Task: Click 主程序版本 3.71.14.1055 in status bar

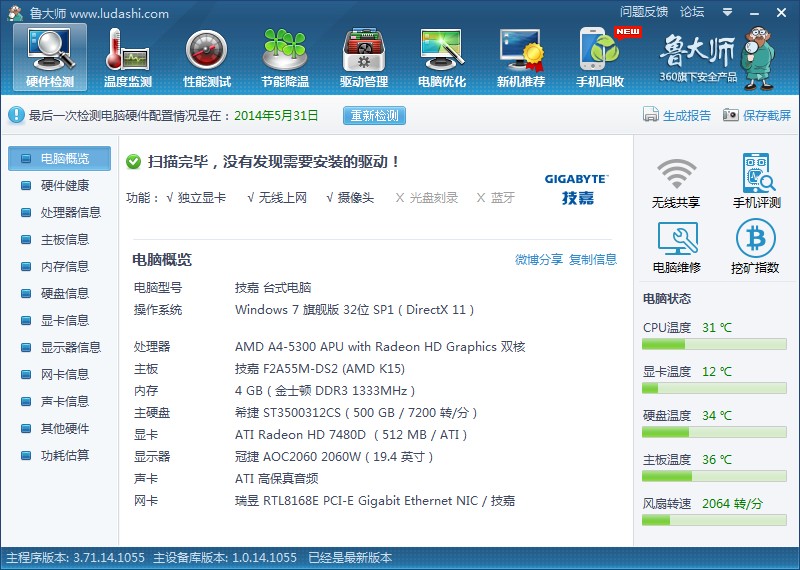Action: [x=76, y=558]
